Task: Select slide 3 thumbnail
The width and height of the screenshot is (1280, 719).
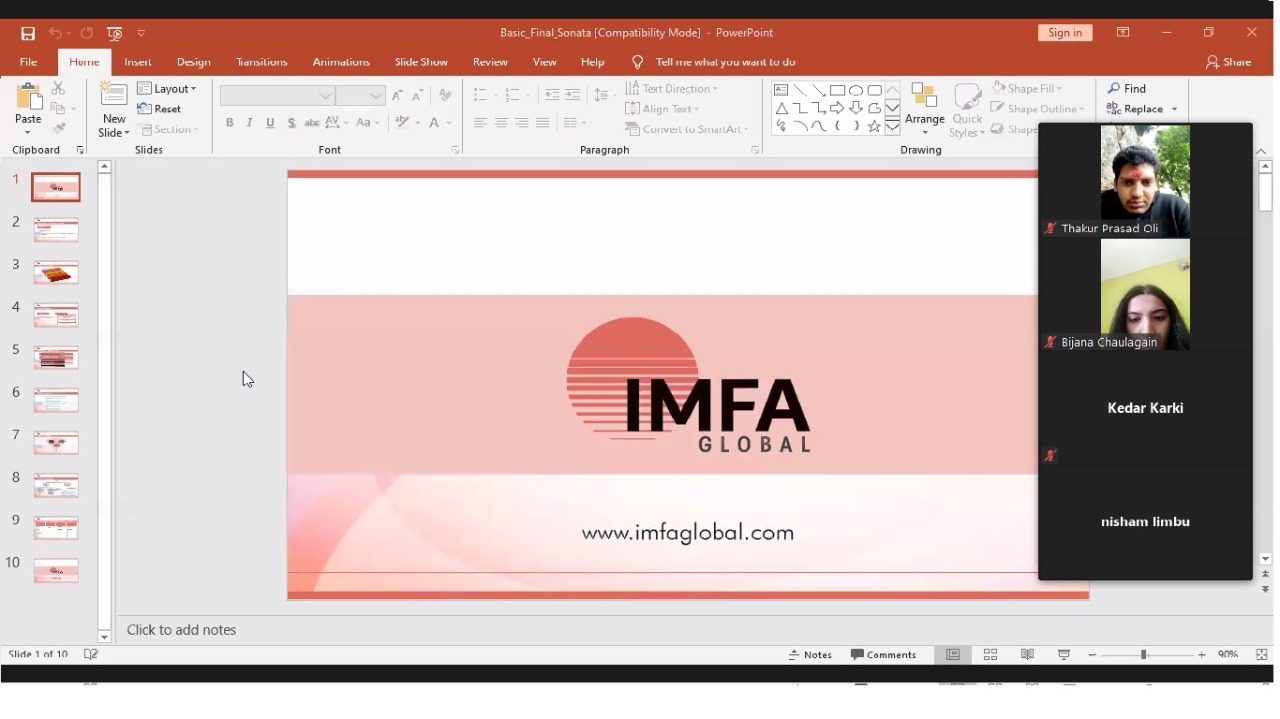Action: [x=56, y=273]
